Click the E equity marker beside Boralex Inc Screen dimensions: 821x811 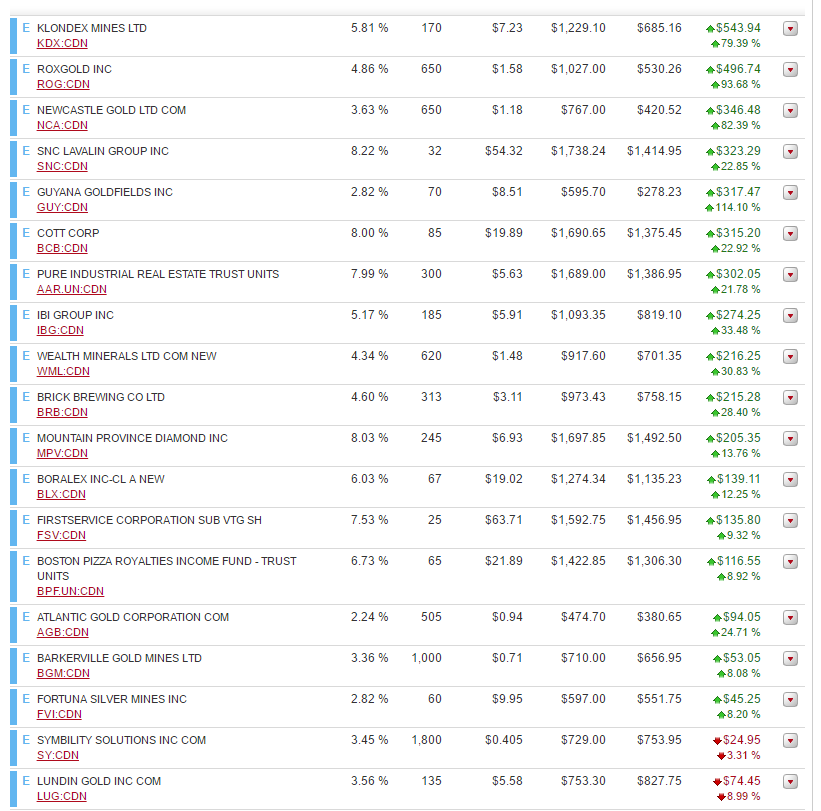click(26, 479)
